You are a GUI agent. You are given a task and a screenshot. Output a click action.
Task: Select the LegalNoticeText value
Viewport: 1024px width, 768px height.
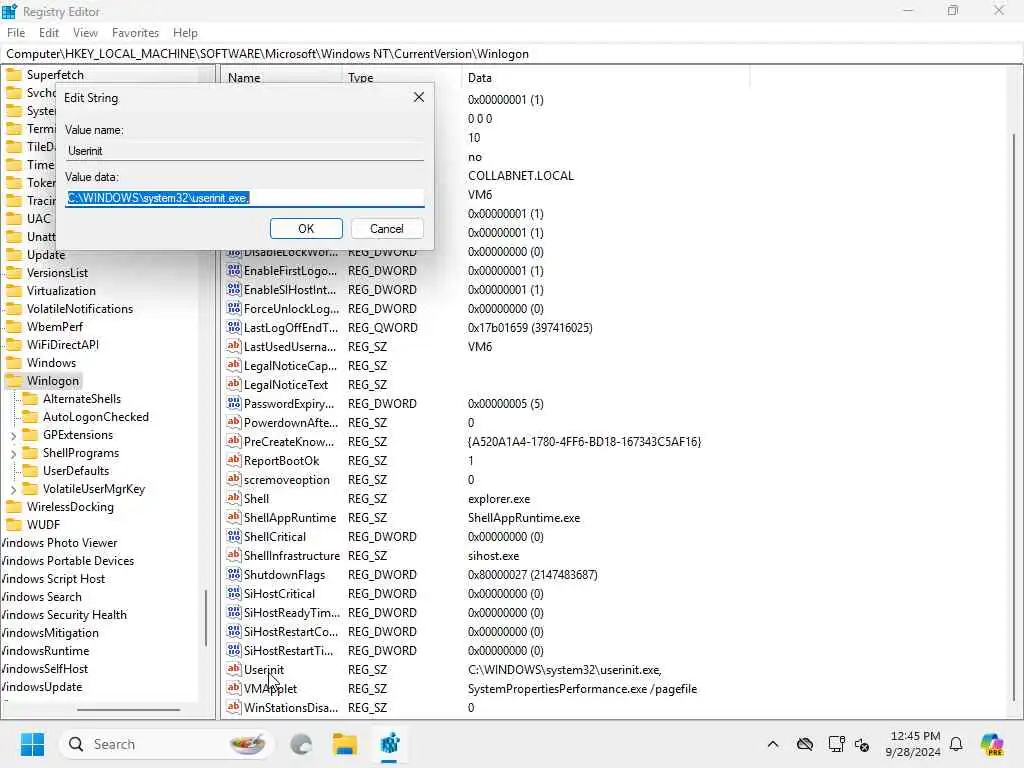285,385
